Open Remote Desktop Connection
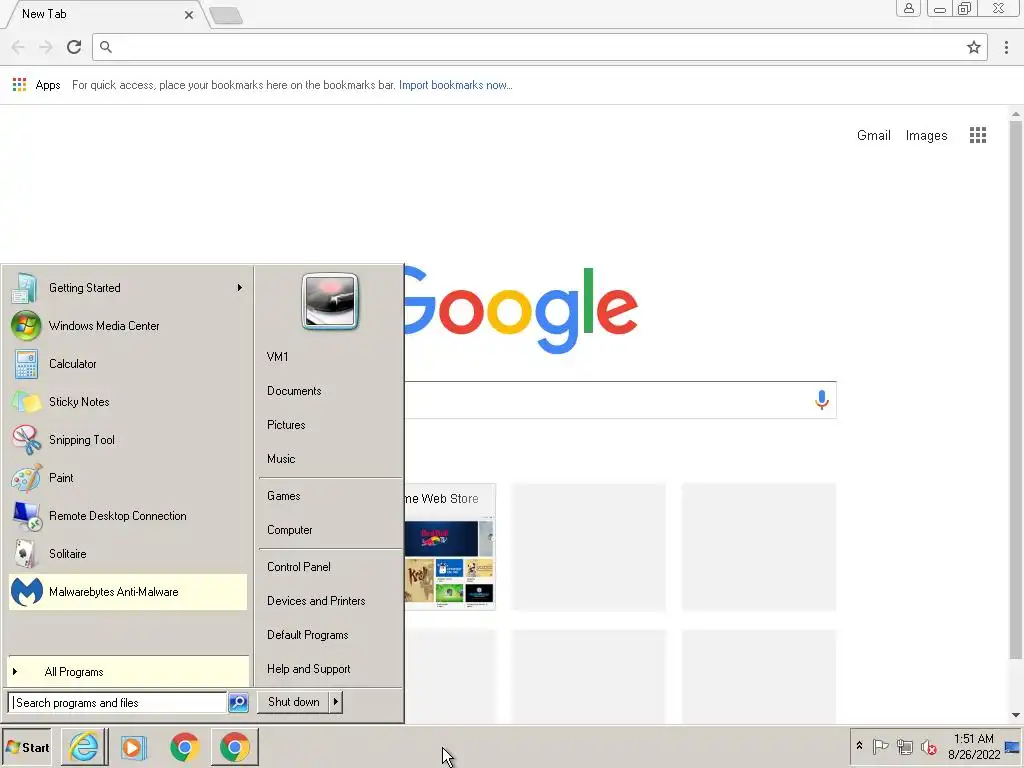This screenshot has width=1024, height=768. coord(128,516)
